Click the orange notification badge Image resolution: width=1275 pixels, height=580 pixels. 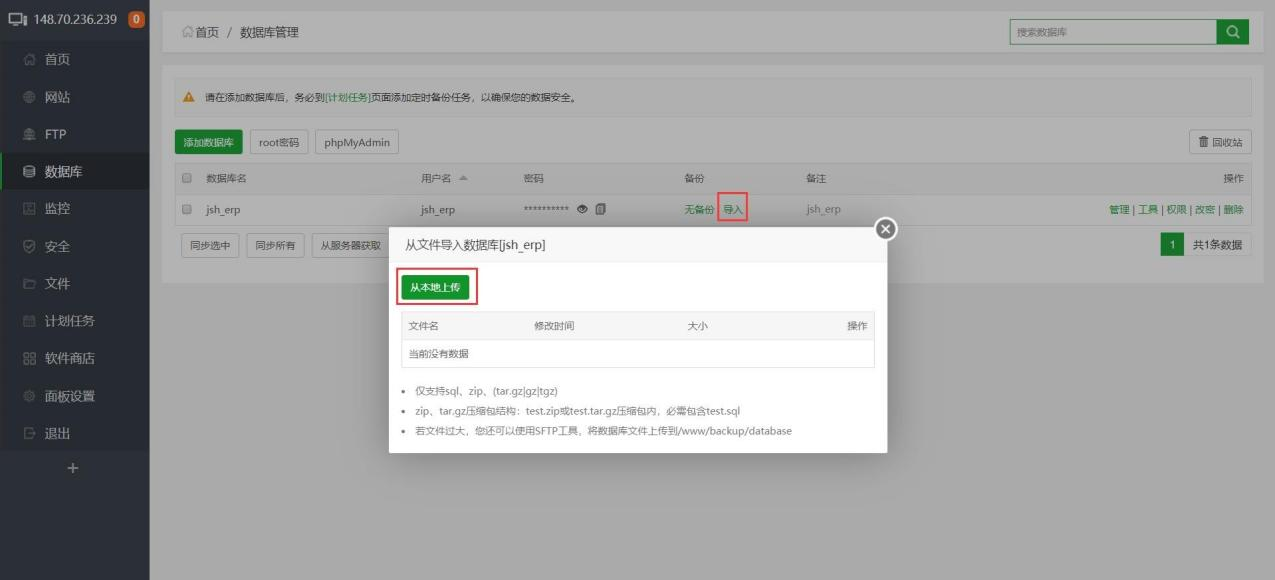137,20
